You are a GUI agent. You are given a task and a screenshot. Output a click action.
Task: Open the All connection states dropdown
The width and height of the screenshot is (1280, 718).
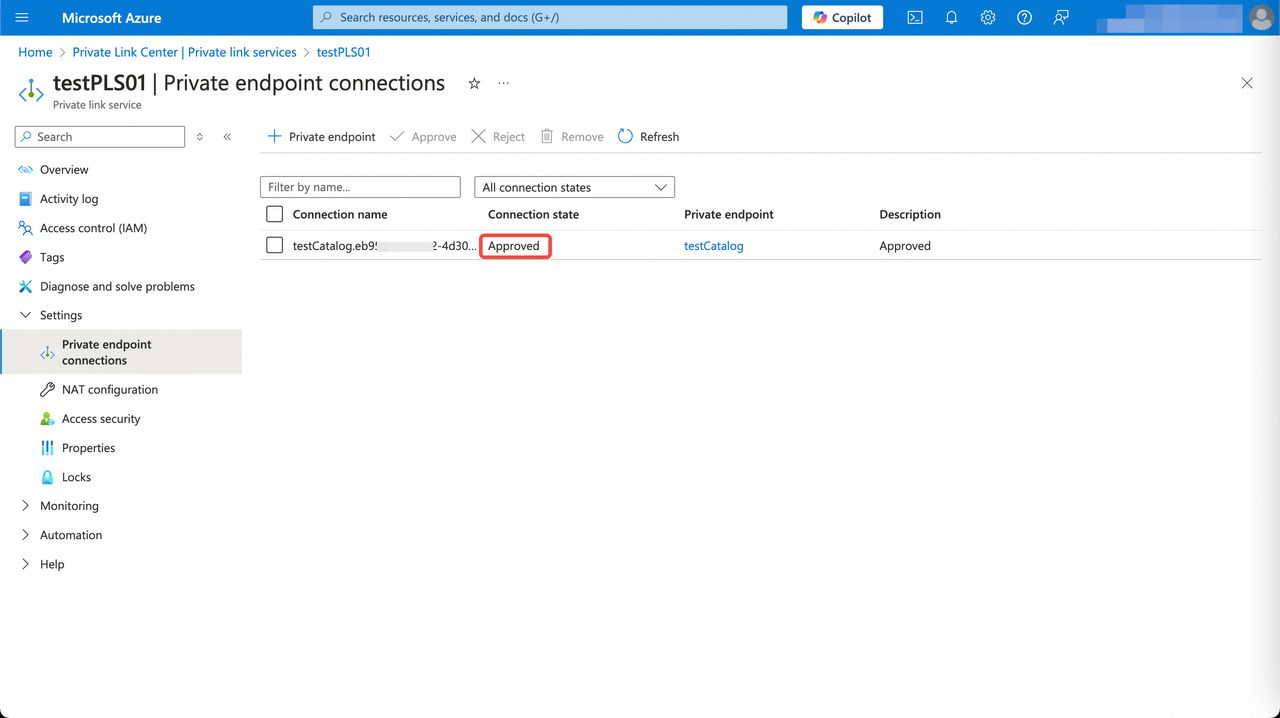pos(573,187)
